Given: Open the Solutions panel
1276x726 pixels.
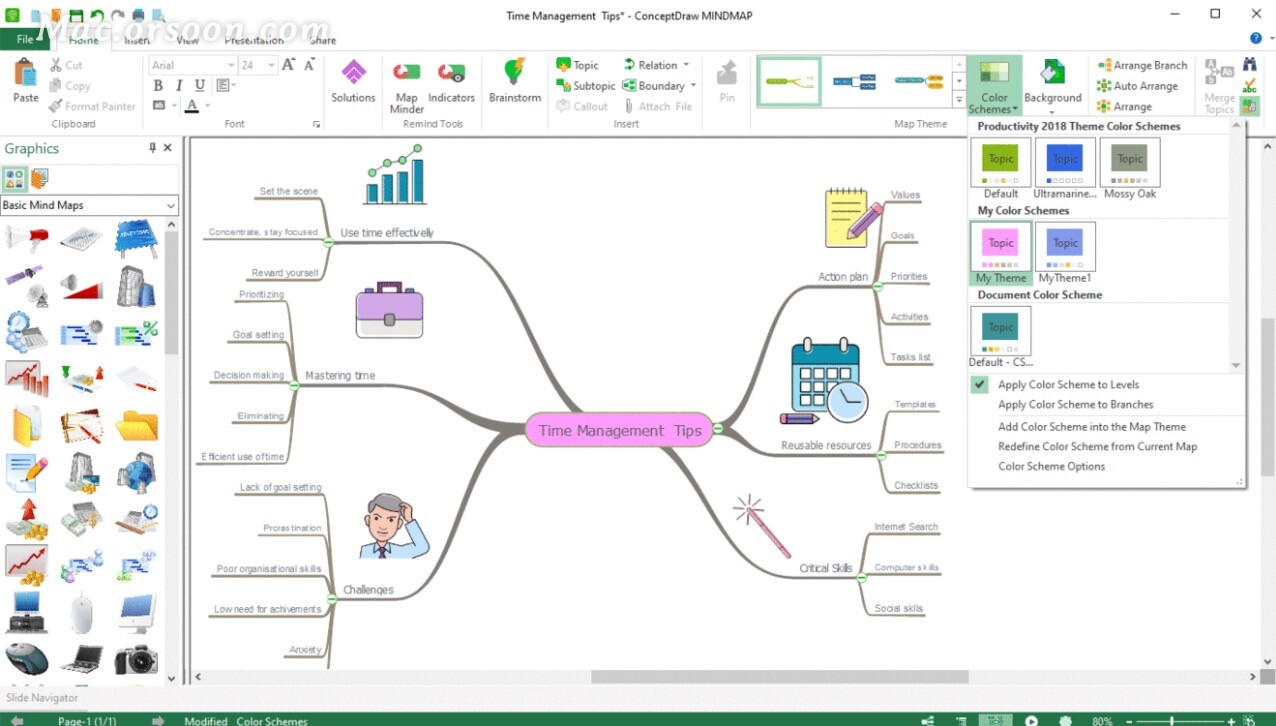Looking at the screenshot, I should tap(353, 85).
